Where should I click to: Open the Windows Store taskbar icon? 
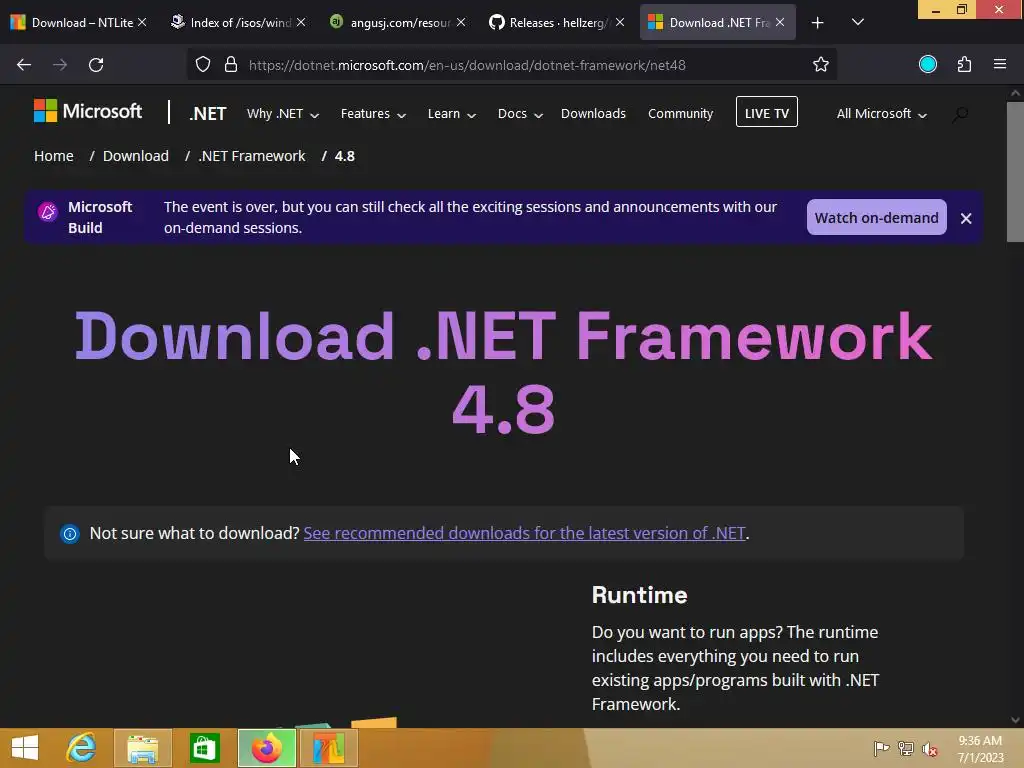204,748
